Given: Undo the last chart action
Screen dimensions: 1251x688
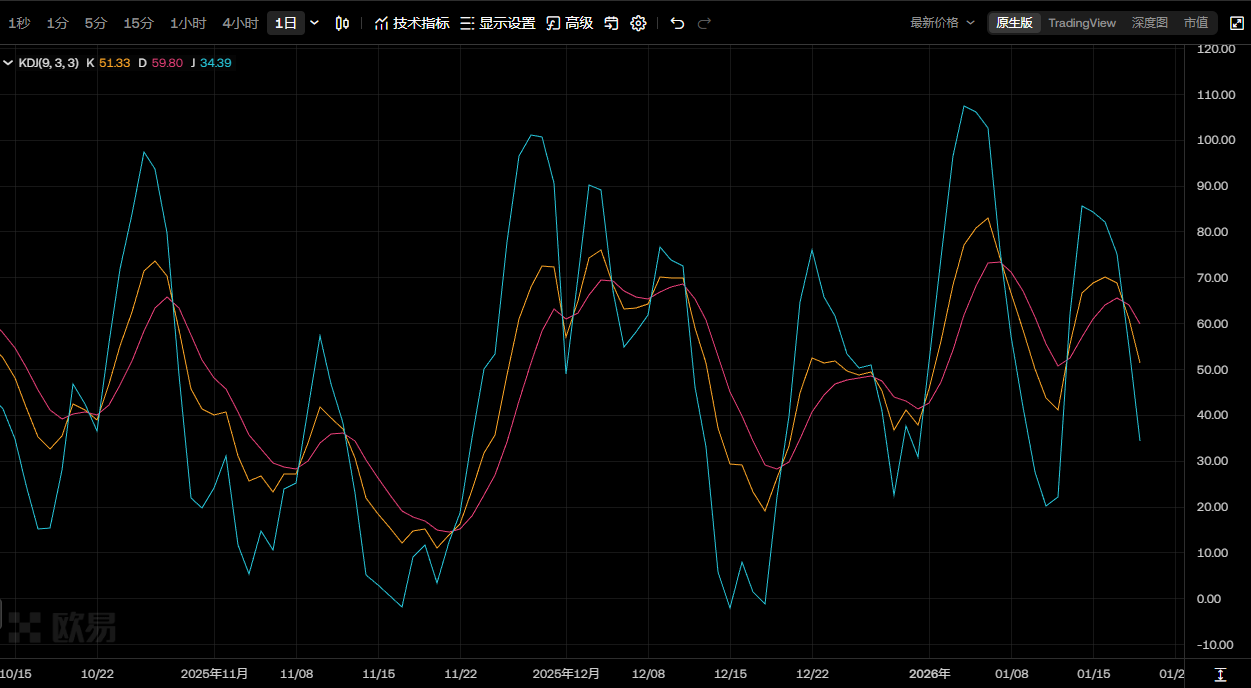Looking at the screenshot, I should 677,23.
